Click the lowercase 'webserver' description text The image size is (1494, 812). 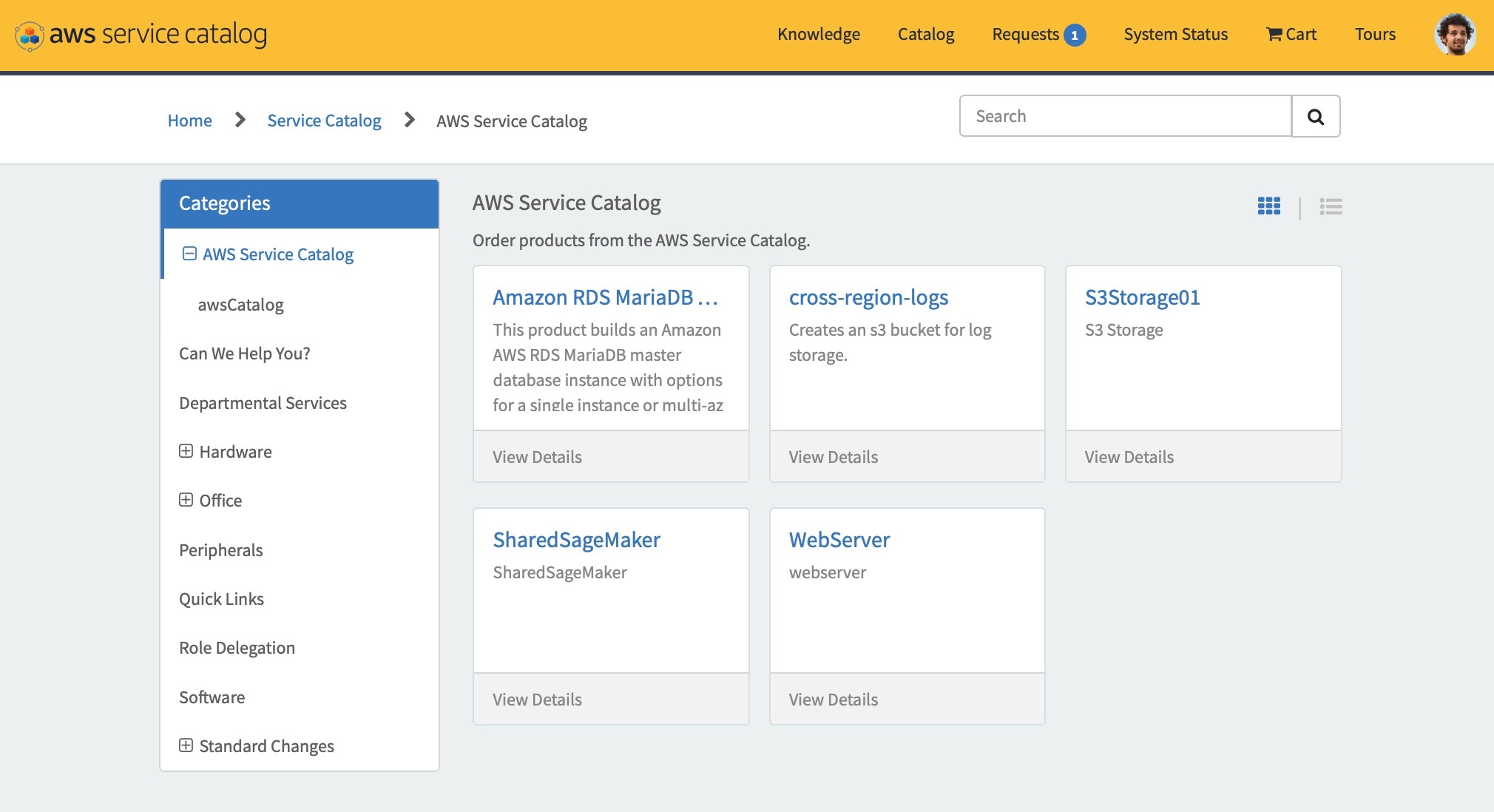(828, 572)
